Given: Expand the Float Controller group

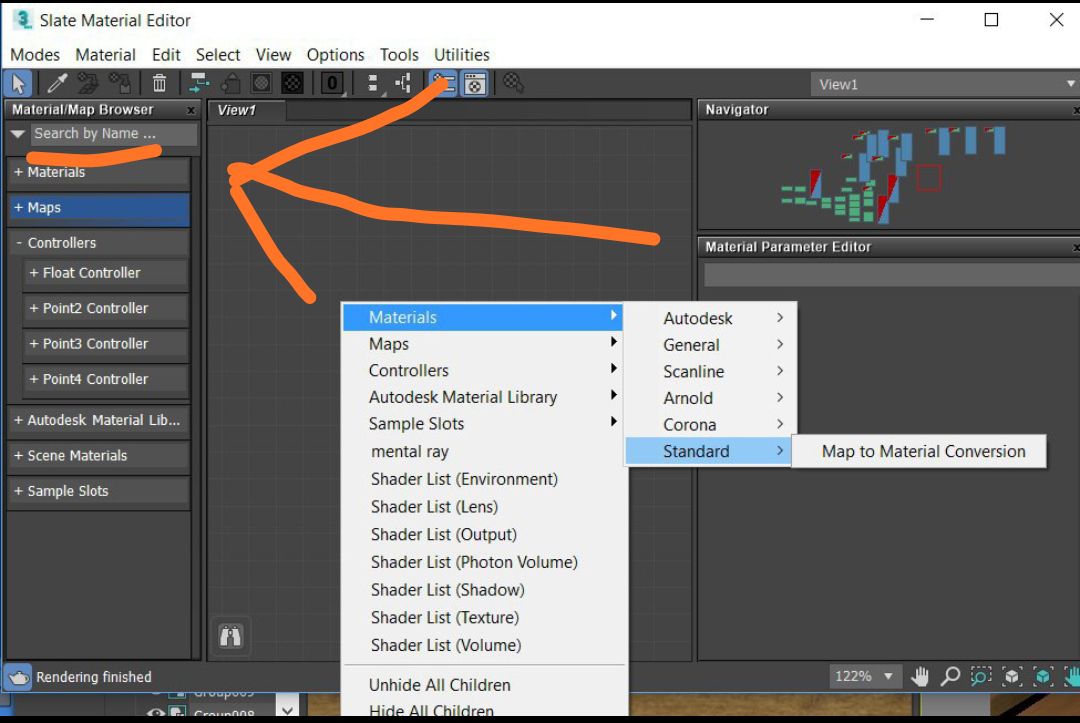Looking at the screenshot, I should coord(105,273).
